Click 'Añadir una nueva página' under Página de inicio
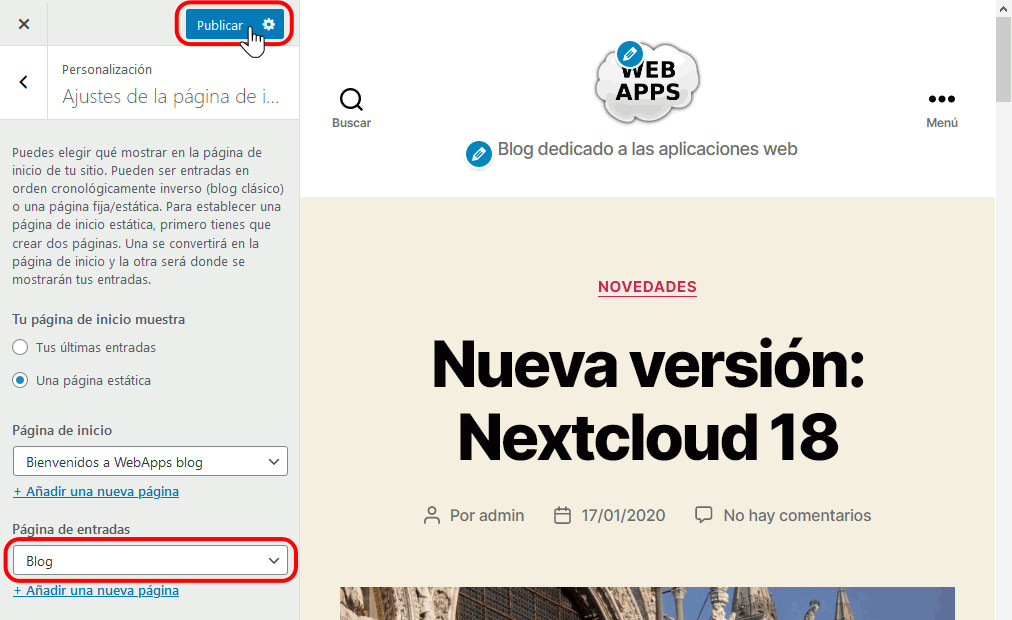Viewport: 1012px width, 620px height. pyautogui.click(x=96, y=492)
